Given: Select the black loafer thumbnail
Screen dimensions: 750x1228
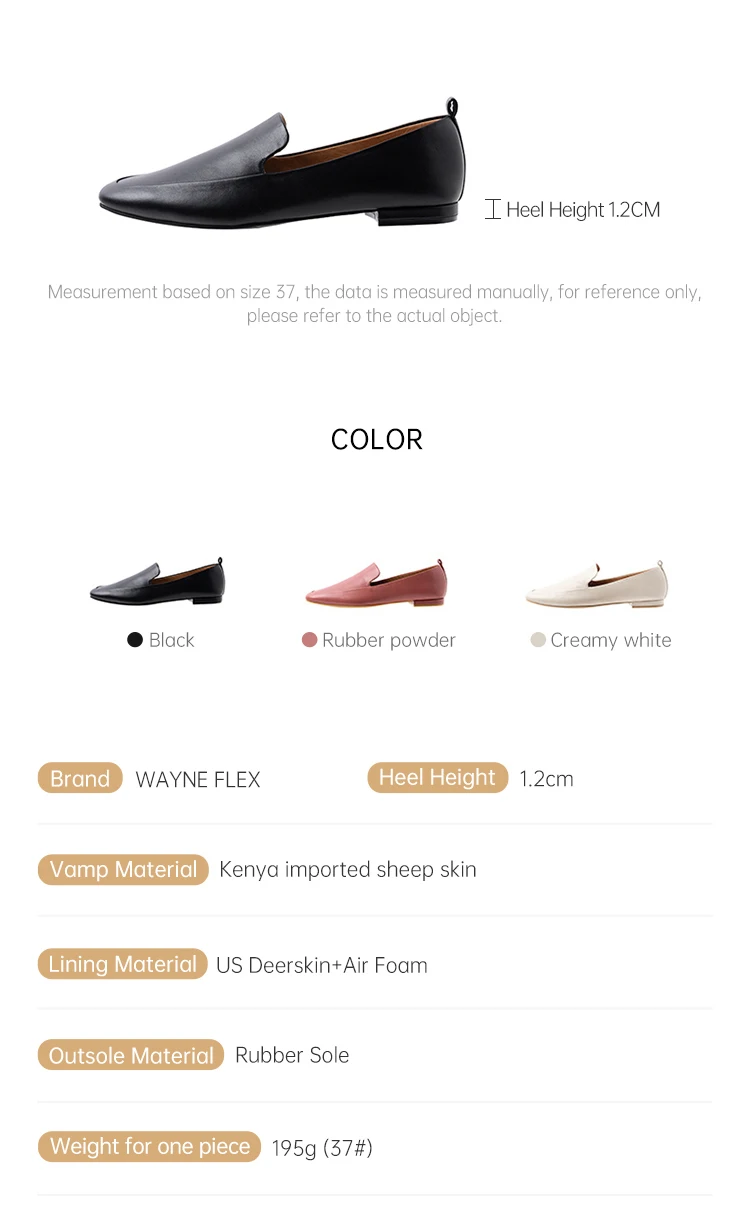Looking at the screenshot, I should (158, 582).
